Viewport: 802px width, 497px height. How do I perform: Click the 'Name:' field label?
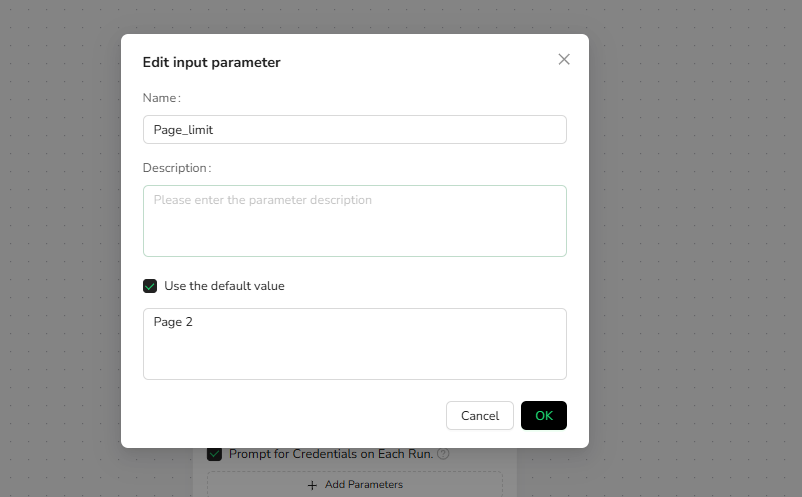pos(161,98)
